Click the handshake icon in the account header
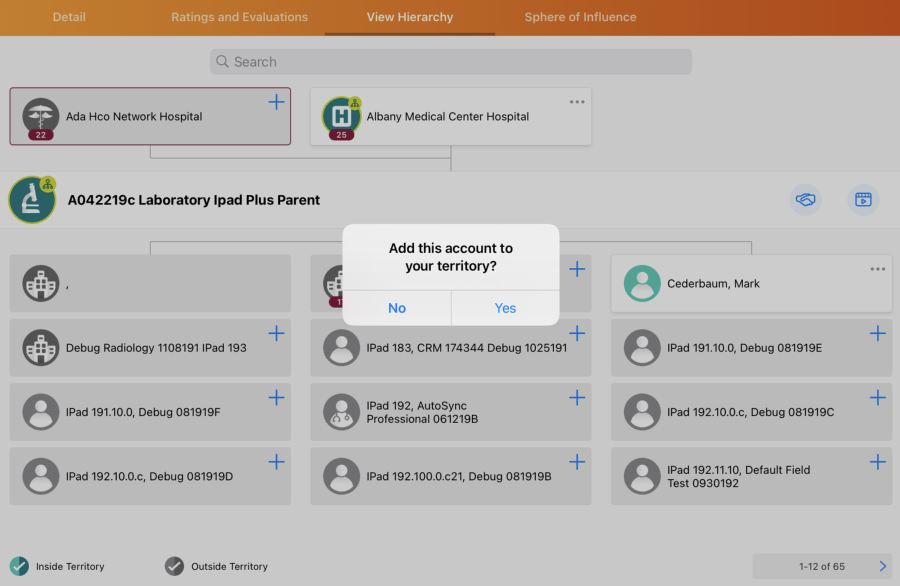 [805, 200]
